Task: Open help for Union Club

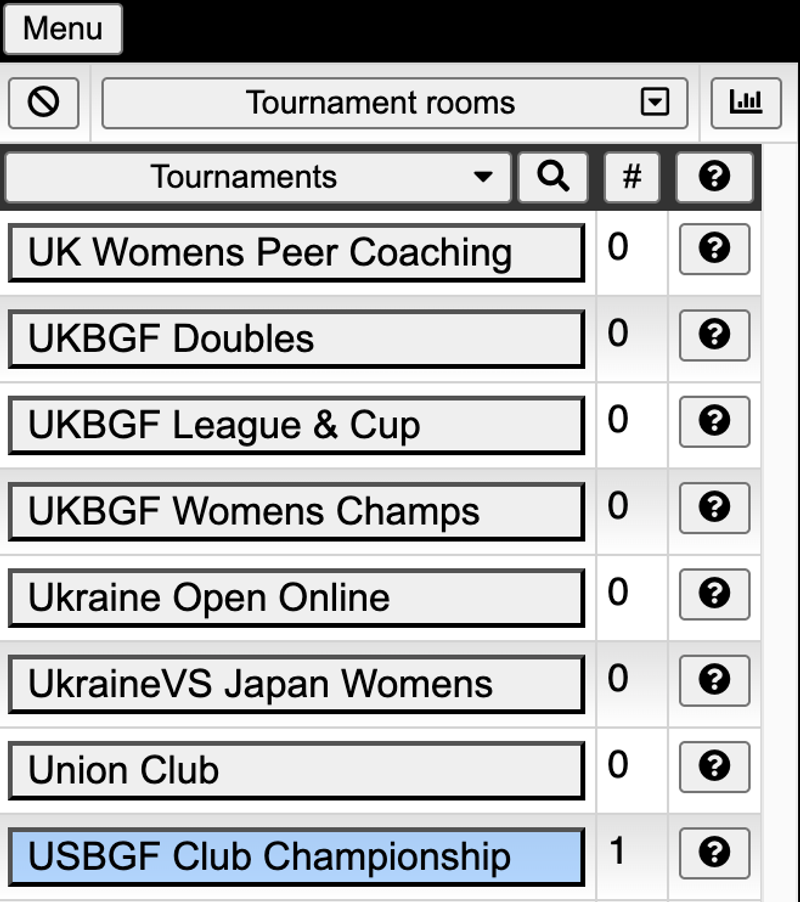Action: (x=714, y=767)
